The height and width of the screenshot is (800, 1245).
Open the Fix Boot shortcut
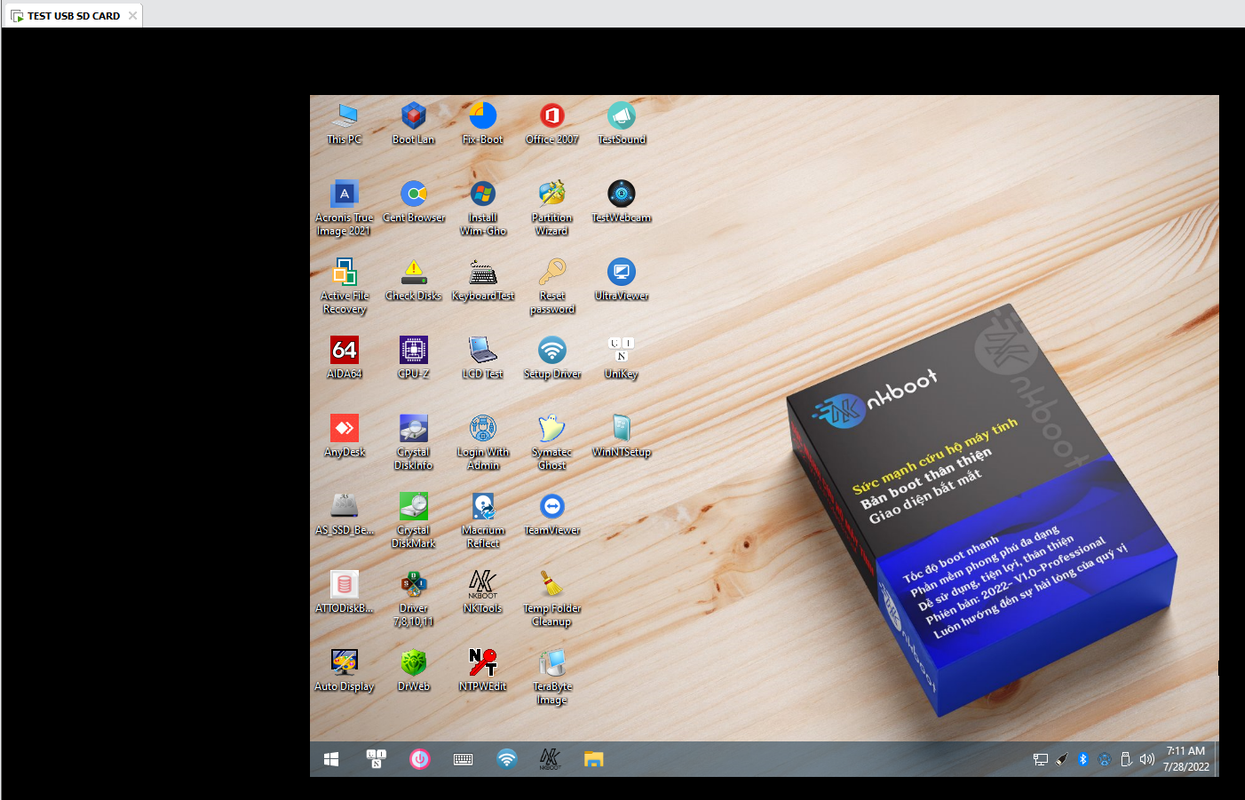pos(483,124)
